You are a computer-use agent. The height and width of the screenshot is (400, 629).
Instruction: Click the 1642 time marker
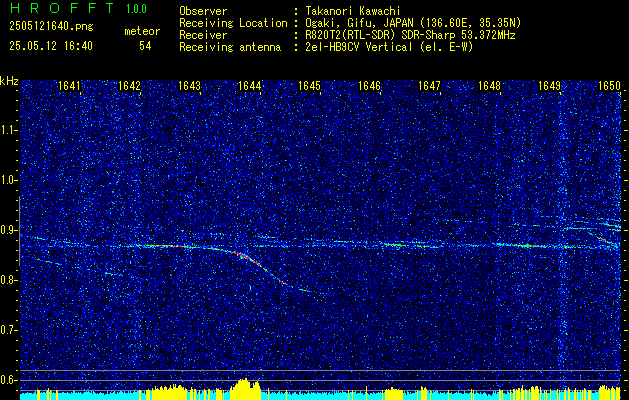pyautogui.click(x=130, y=86)
